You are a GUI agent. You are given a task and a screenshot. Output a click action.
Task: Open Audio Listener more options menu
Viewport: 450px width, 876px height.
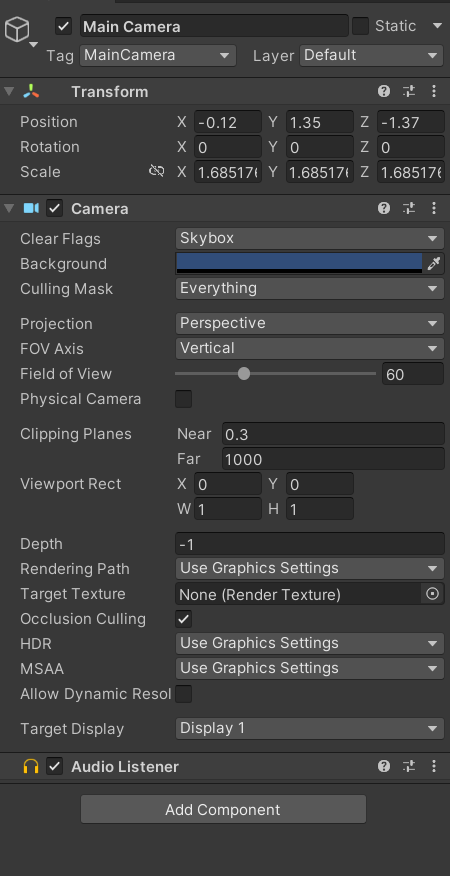point(434,766)
